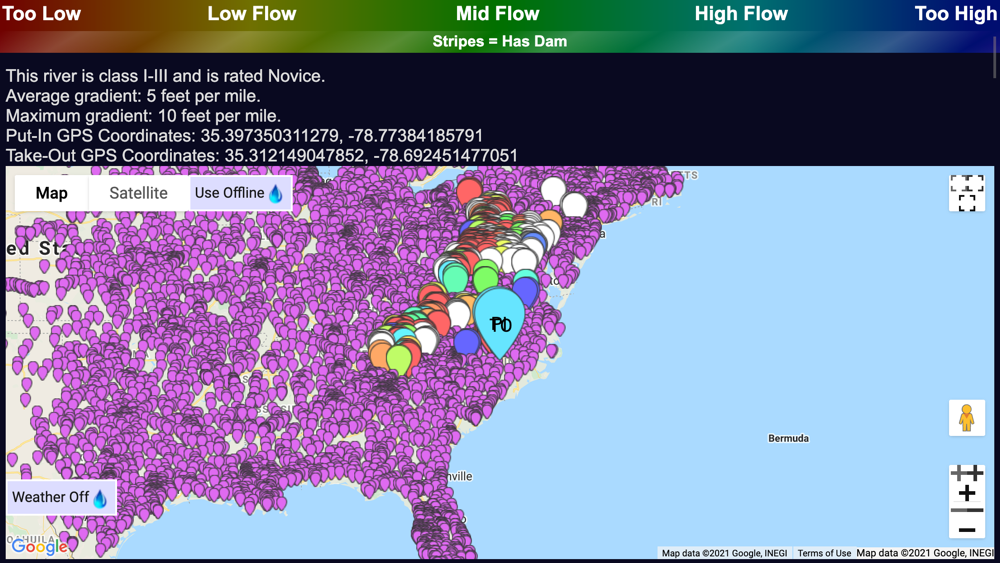Click the 'Stripes = Has Dam' legend text
Image resolution: width=1000 pixels, height=563 pixels.
pyautogui.click(x=499, y=41)
